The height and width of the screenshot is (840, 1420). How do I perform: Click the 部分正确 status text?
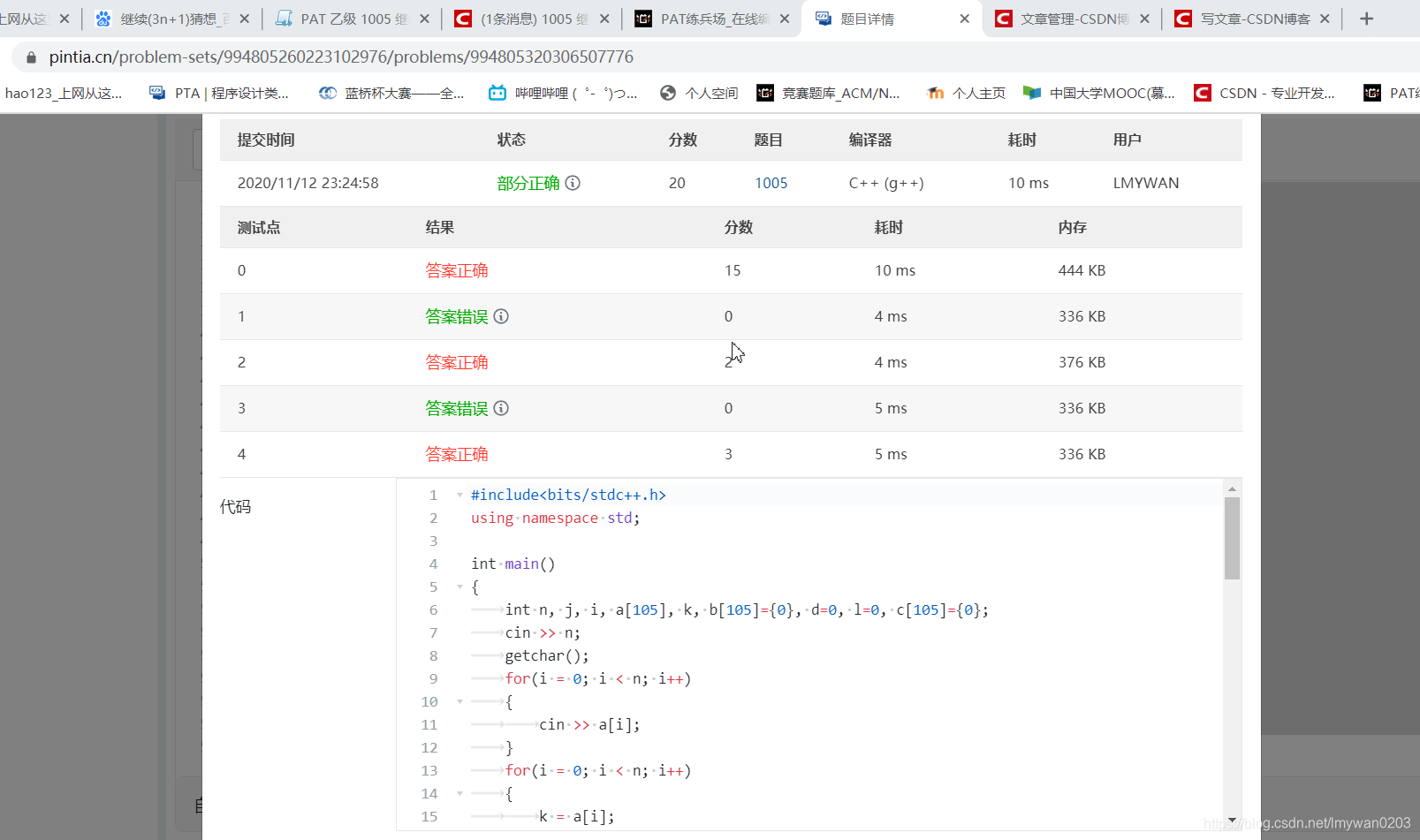(528, 183)
